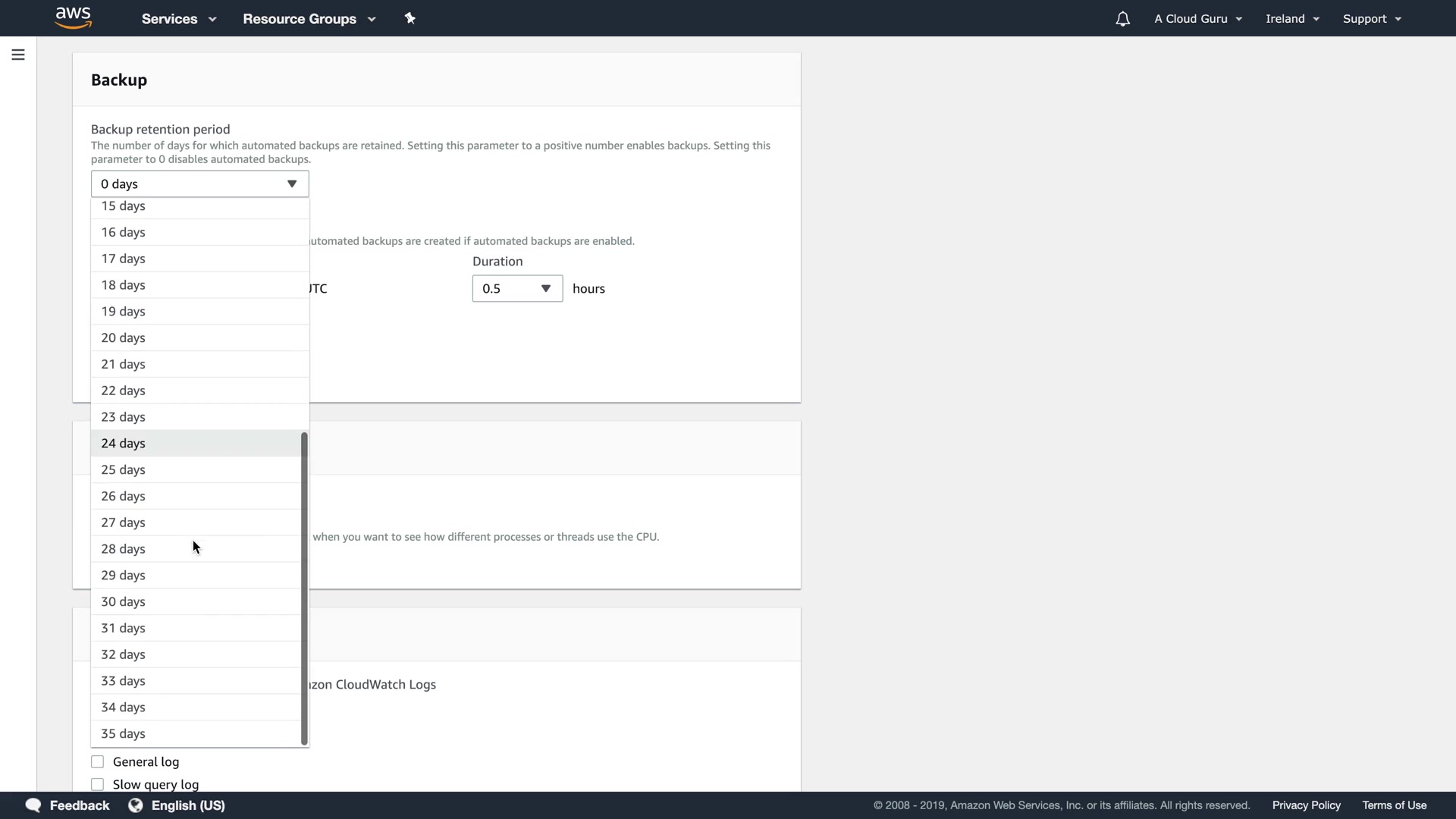Select 35 days retention option
This screenshot has width=1456, height=819.
[x=123, y=734]
